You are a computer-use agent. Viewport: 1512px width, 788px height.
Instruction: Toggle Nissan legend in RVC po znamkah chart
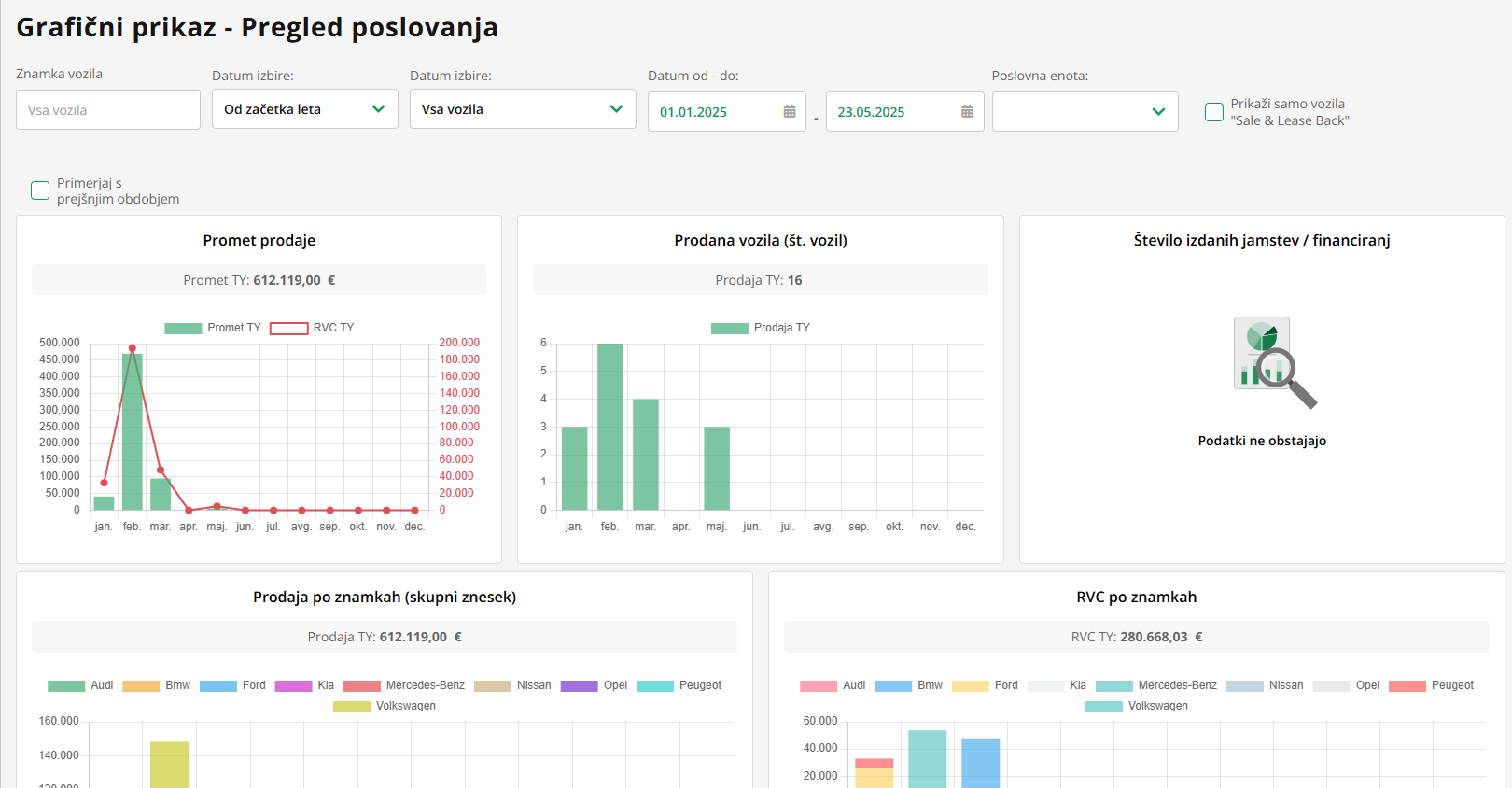[x=1265, y=685]
